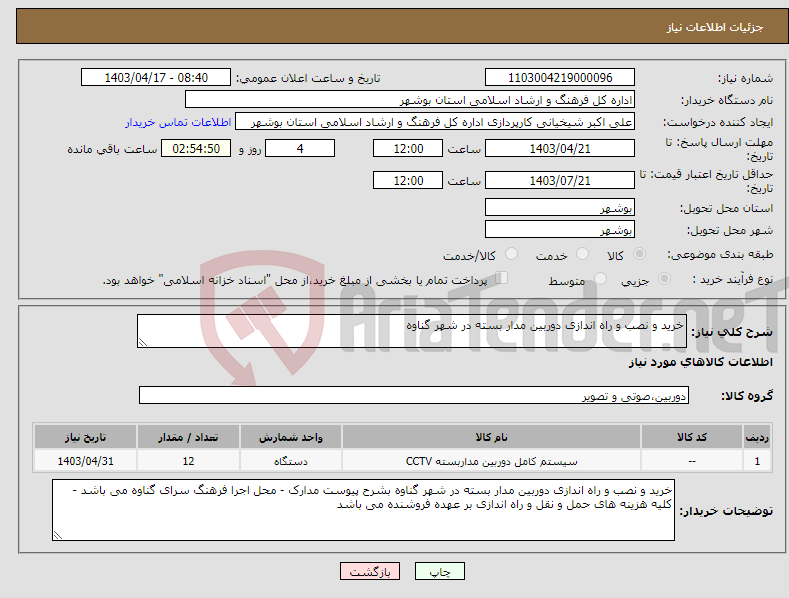The width and height of the screenshot is (789, 598).
Task: Select the متوسط purchase type radio
Action: click(x=600, y=278)
